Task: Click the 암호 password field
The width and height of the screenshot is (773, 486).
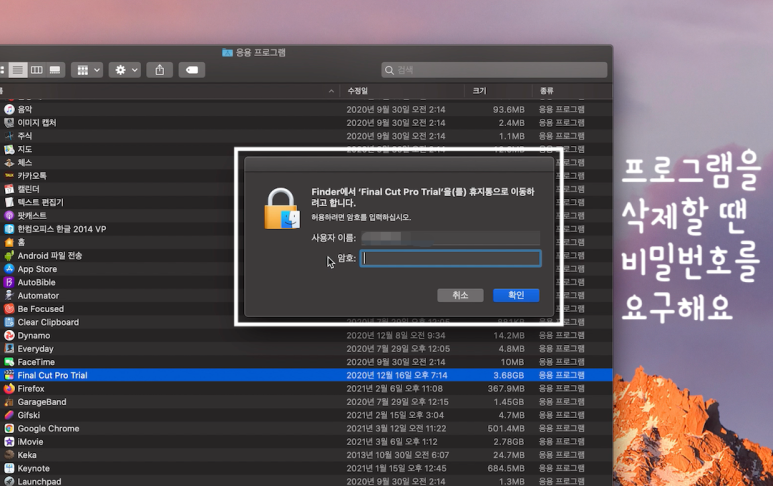Action: pyautogui.click(x=451, y=258)
